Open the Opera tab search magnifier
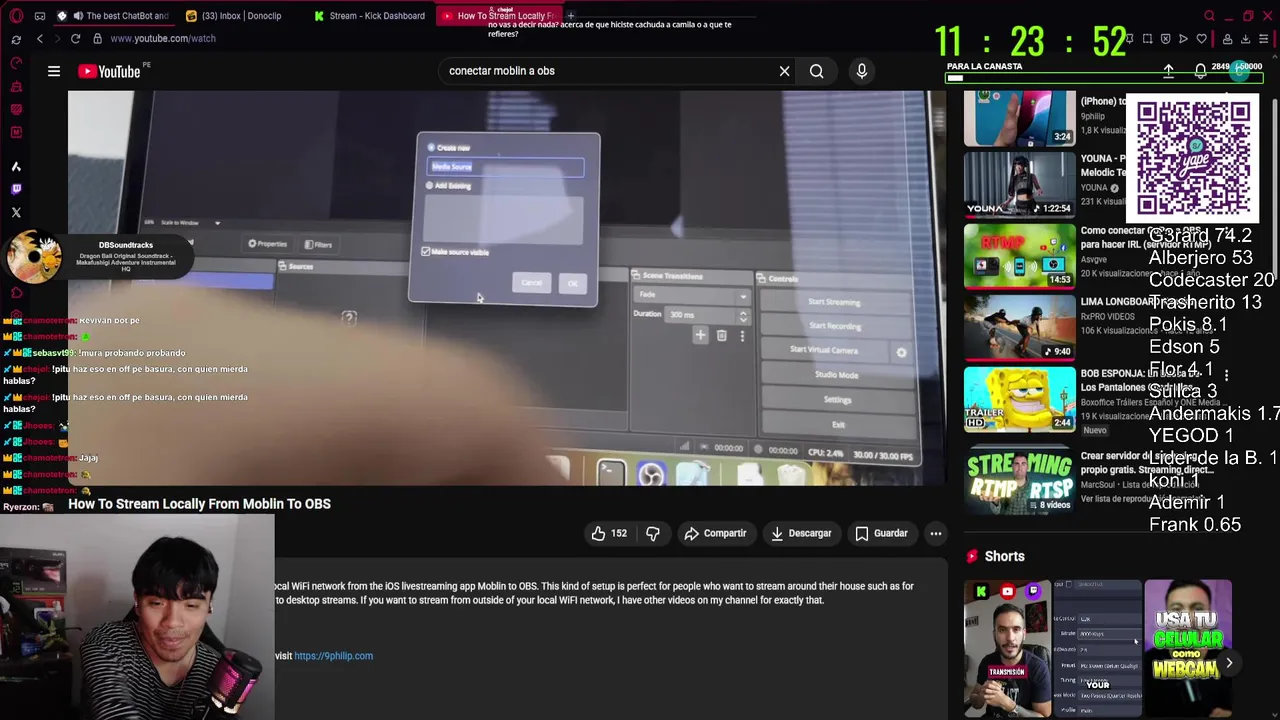 [x=1209, y=16]
